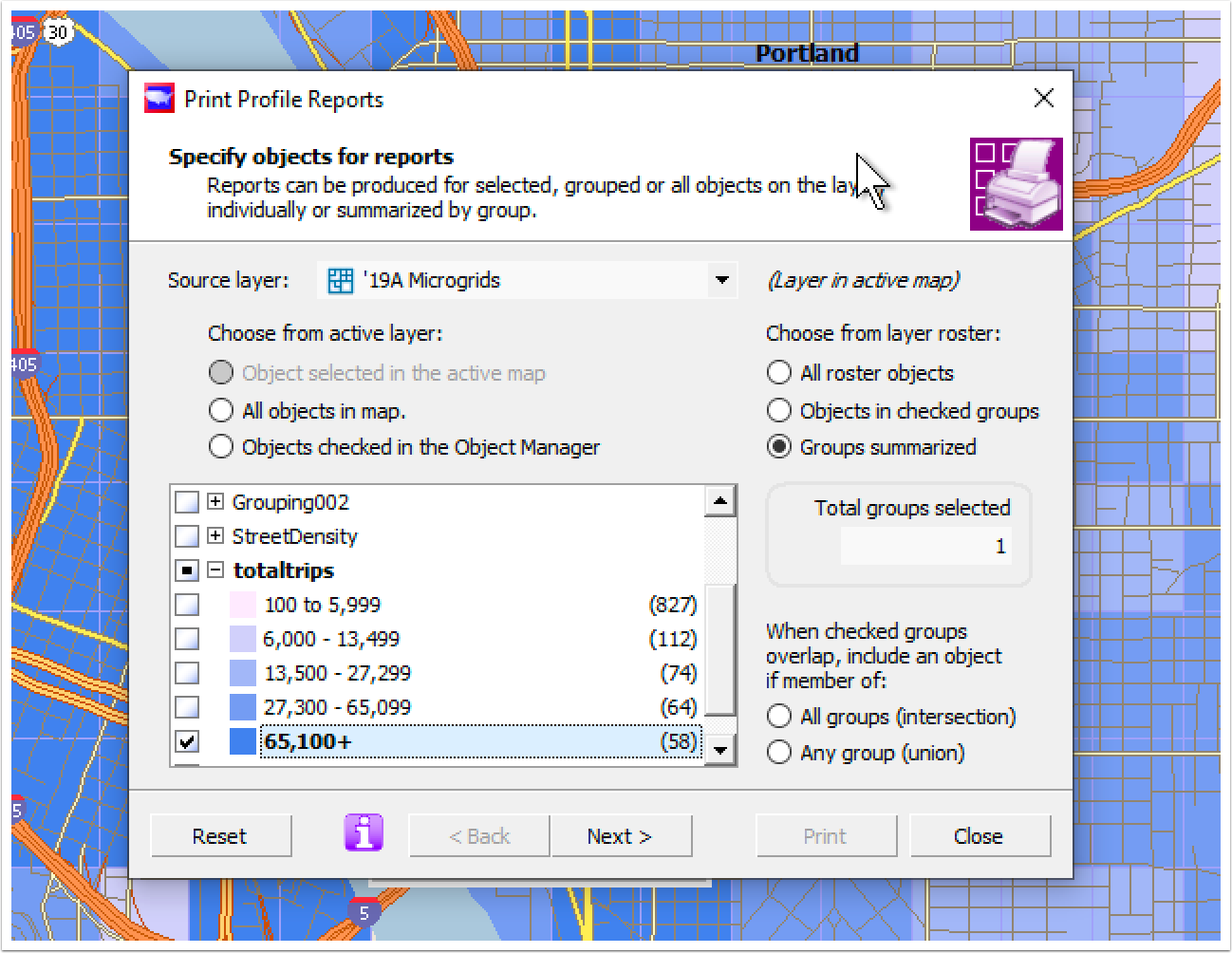The image size is (1232, 953).
Task: Click the 27,300 - 65,099 color swatch
Action: pyautogui.click(x=243, y=707)
